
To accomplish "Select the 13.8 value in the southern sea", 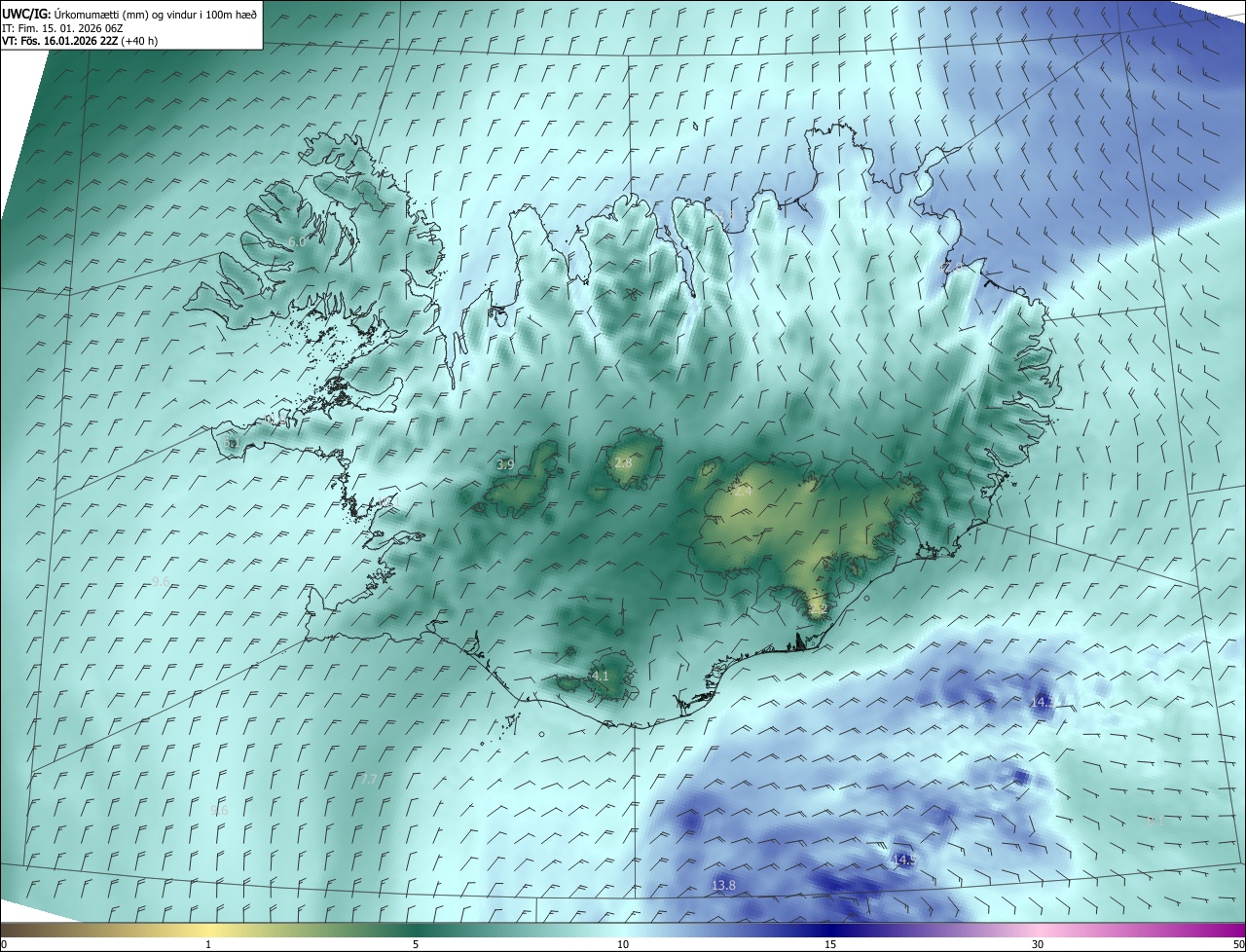I will (723, 885).
